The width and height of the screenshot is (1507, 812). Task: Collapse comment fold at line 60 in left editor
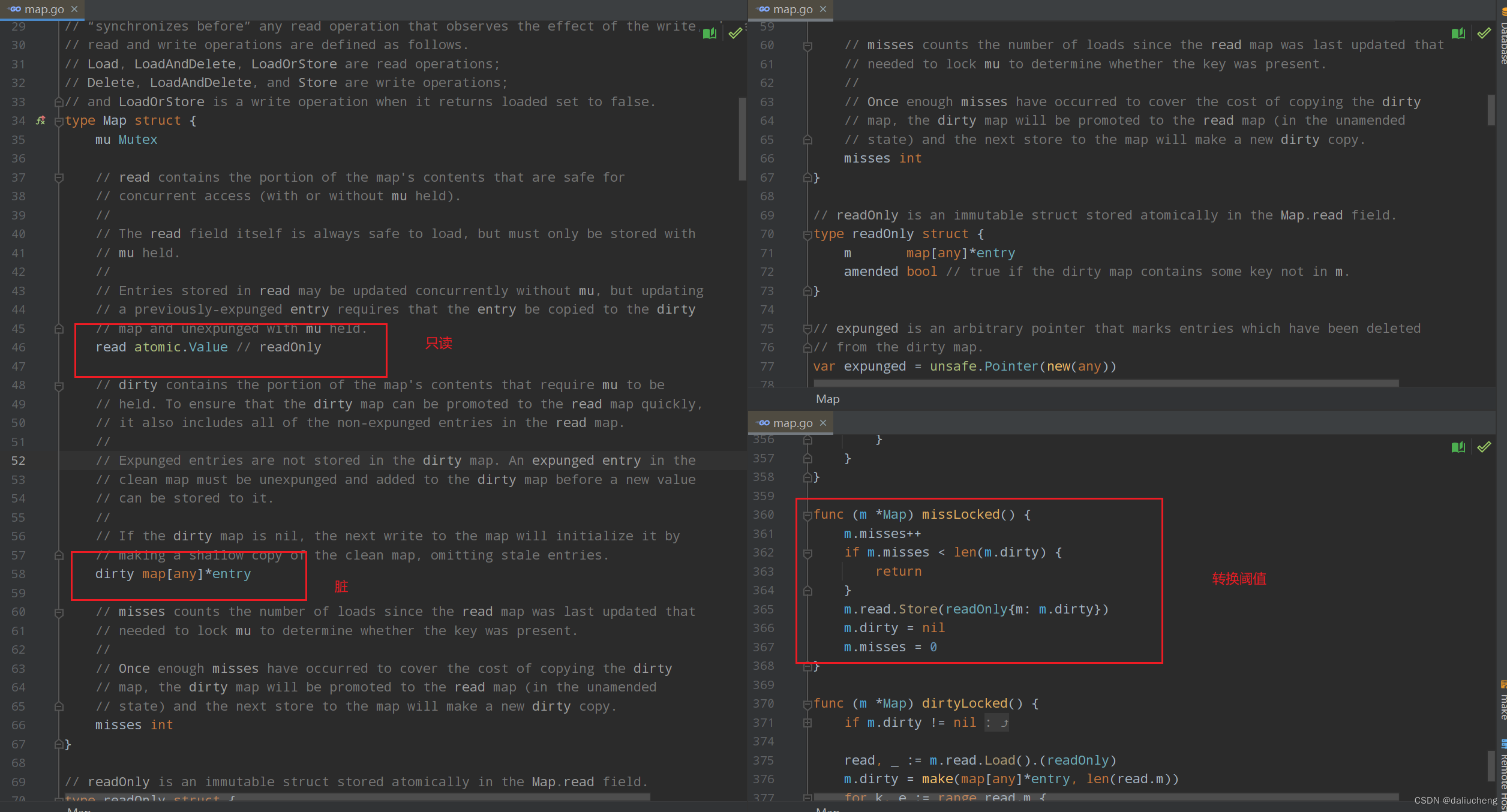tap(59, 612)
